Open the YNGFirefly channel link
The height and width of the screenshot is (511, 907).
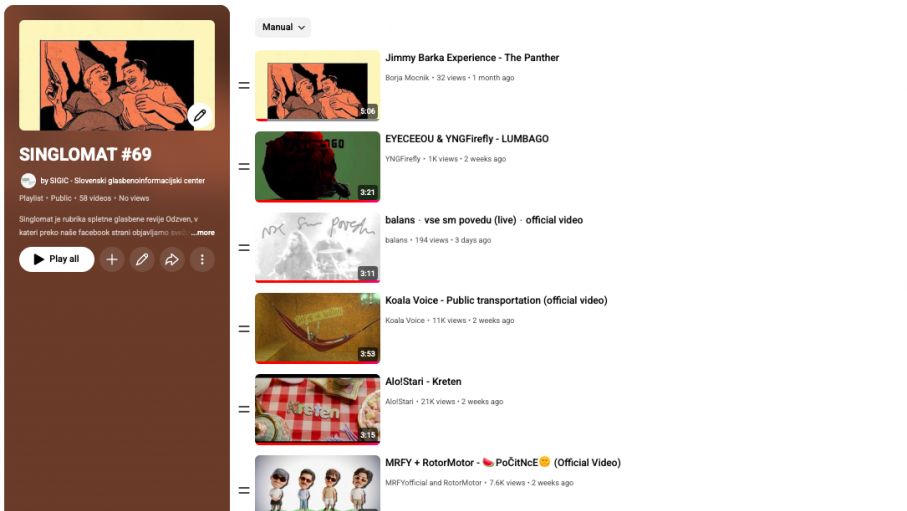click(x=403, y=159)
